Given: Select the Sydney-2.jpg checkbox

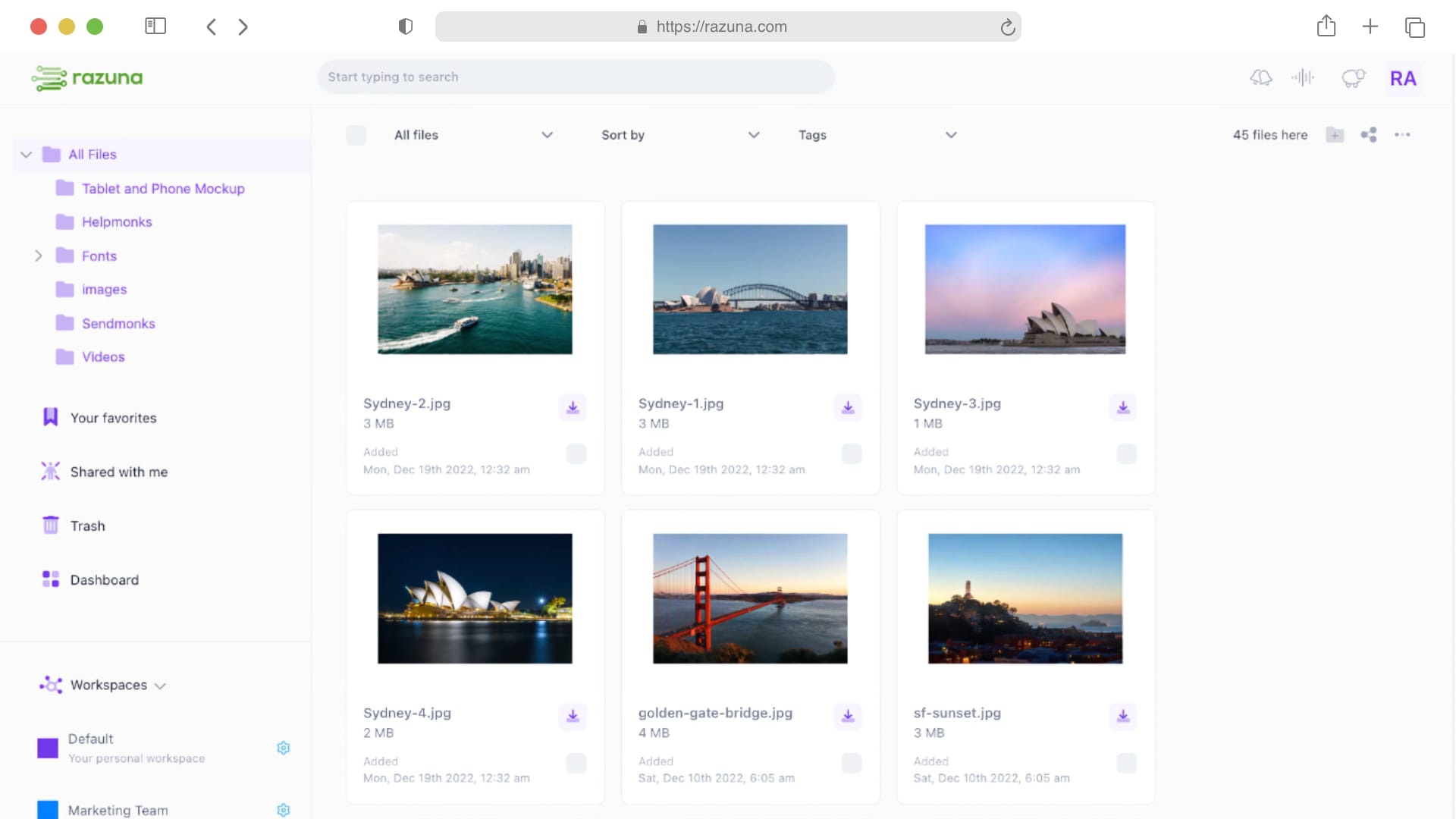Looking at the screenshot, I should 576,454.
